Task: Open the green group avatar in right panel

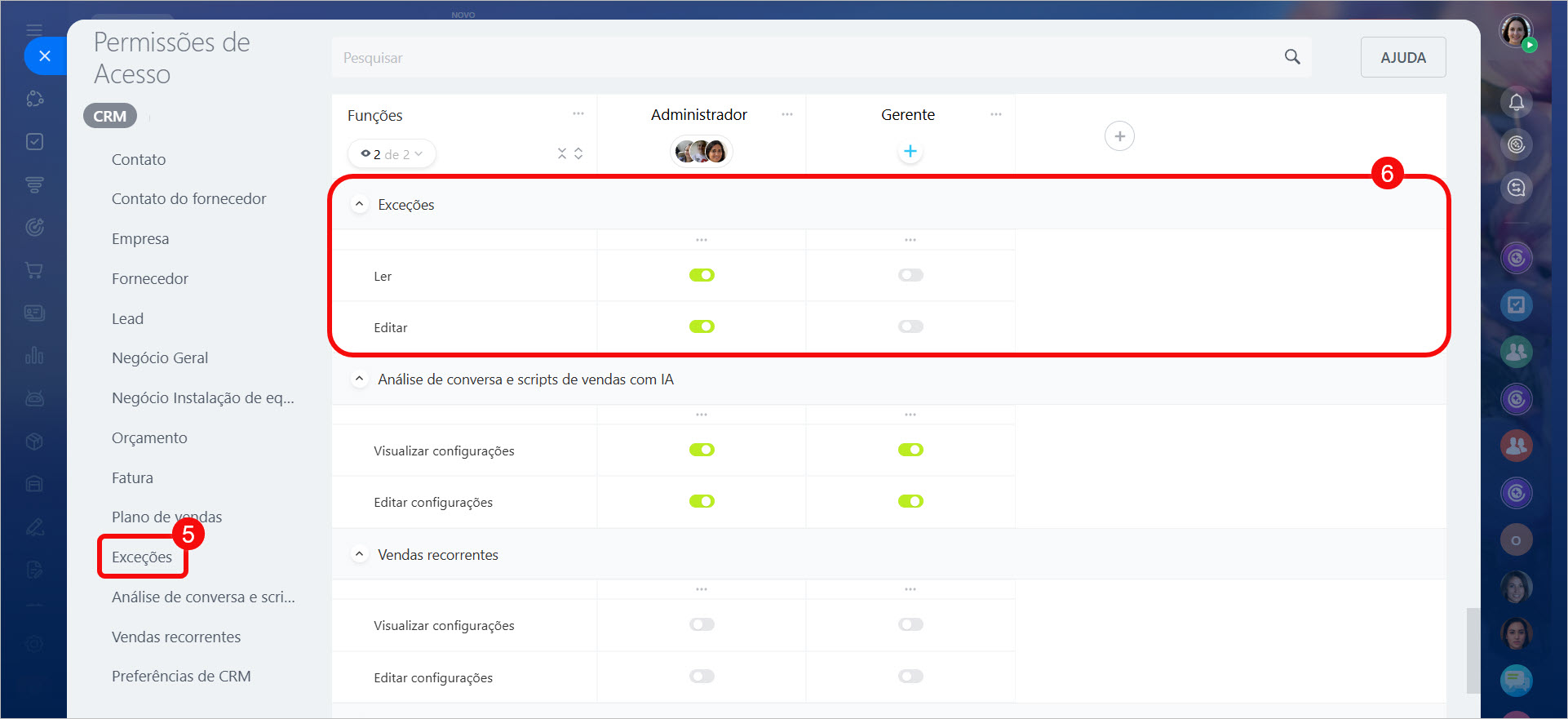Action: (1516, 352)
